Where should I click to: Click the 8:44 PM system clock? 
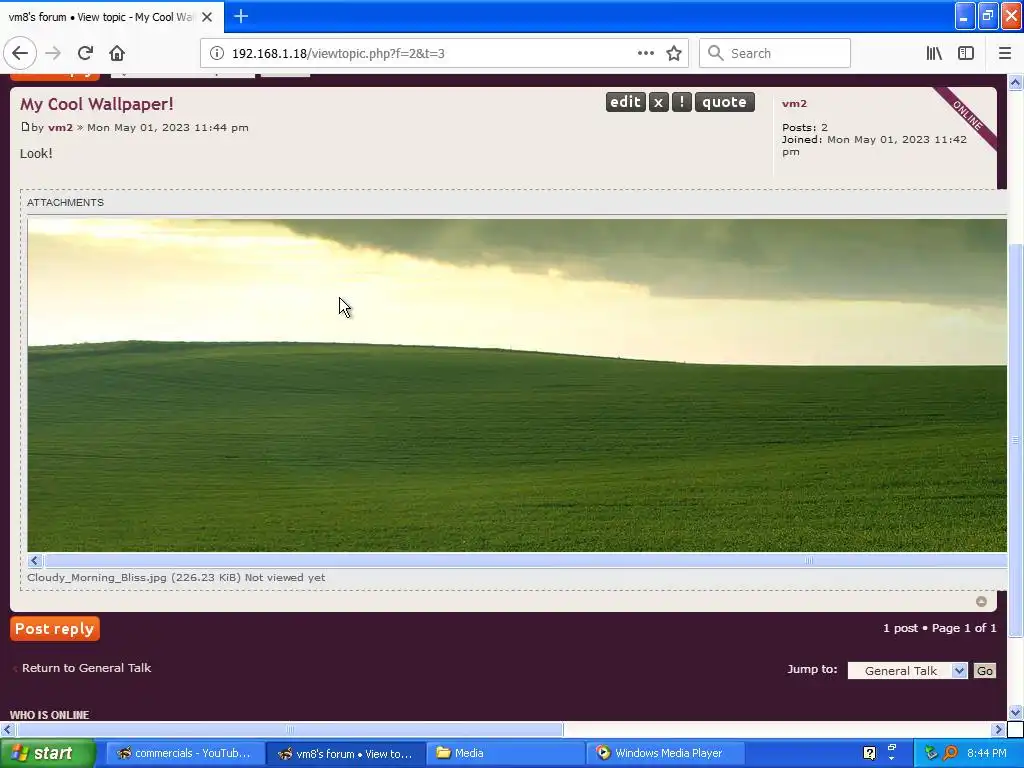[987, 753]
